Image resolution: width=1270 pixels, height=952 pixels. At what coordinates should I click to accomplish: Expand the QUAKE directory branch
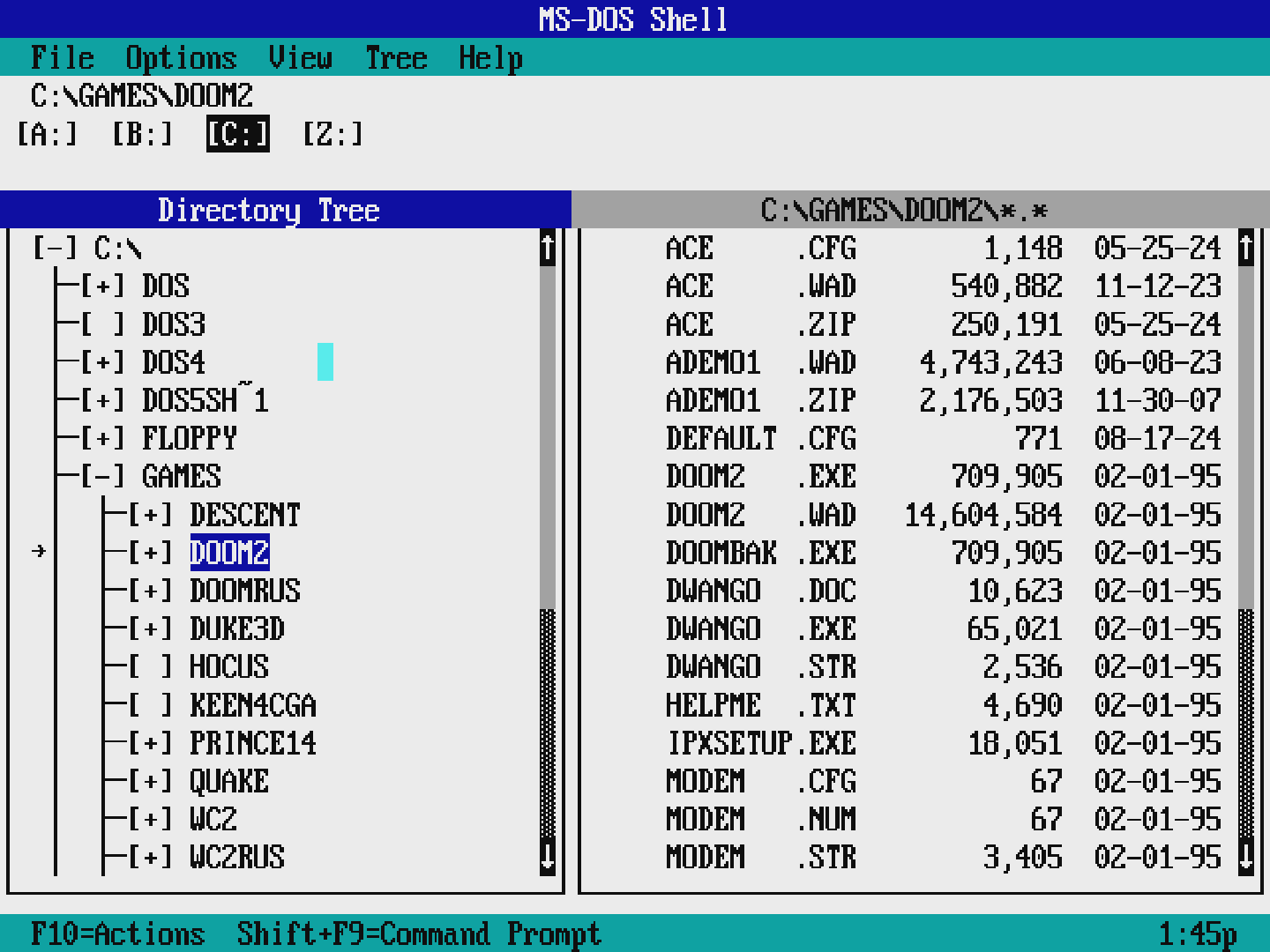[151, 781]
